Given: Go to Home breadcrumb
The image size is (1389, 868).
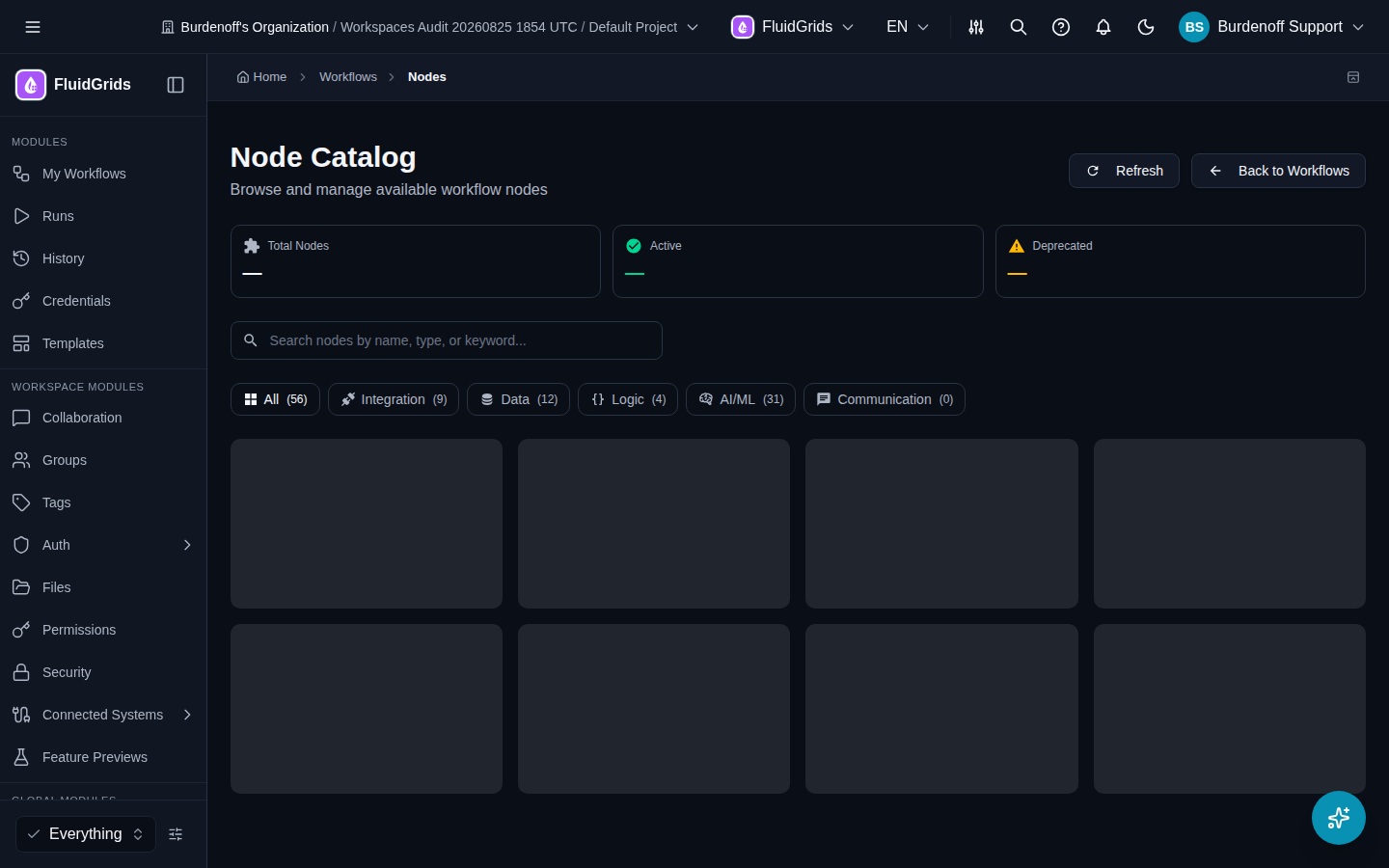Looking at the screenshot, I should (x=261, y=77).
